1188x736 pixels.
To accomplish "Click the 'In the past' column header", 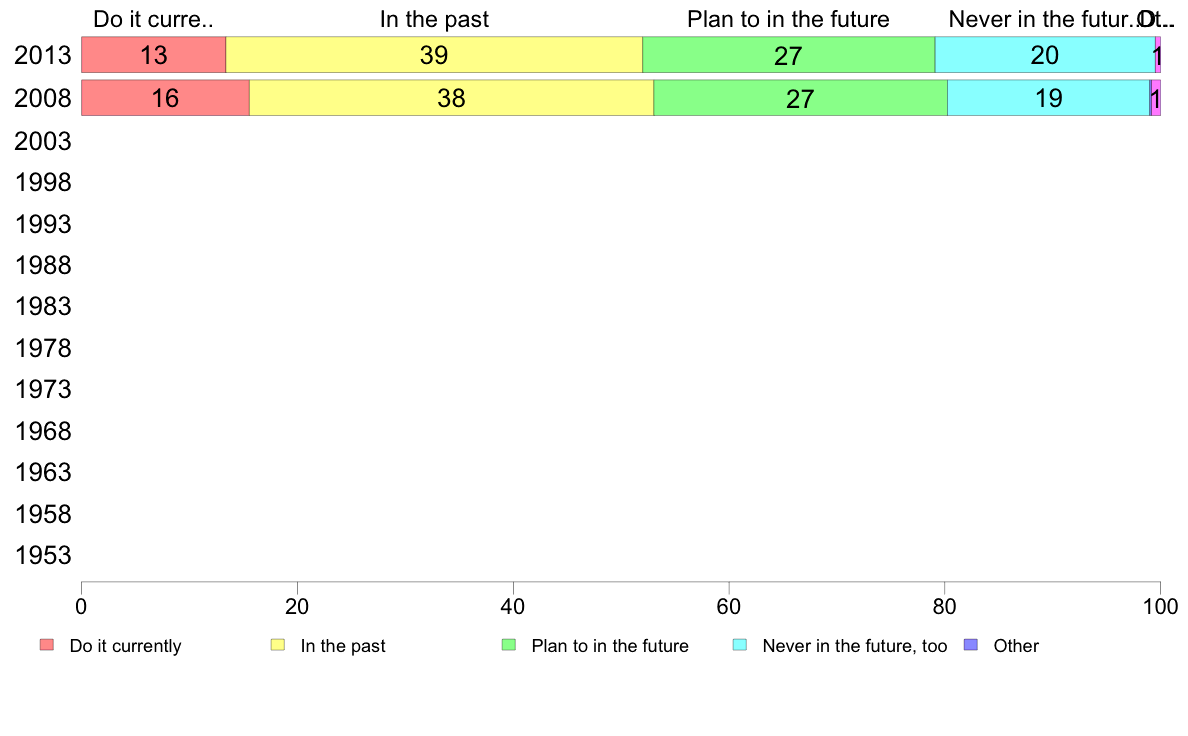I will 434,19.
